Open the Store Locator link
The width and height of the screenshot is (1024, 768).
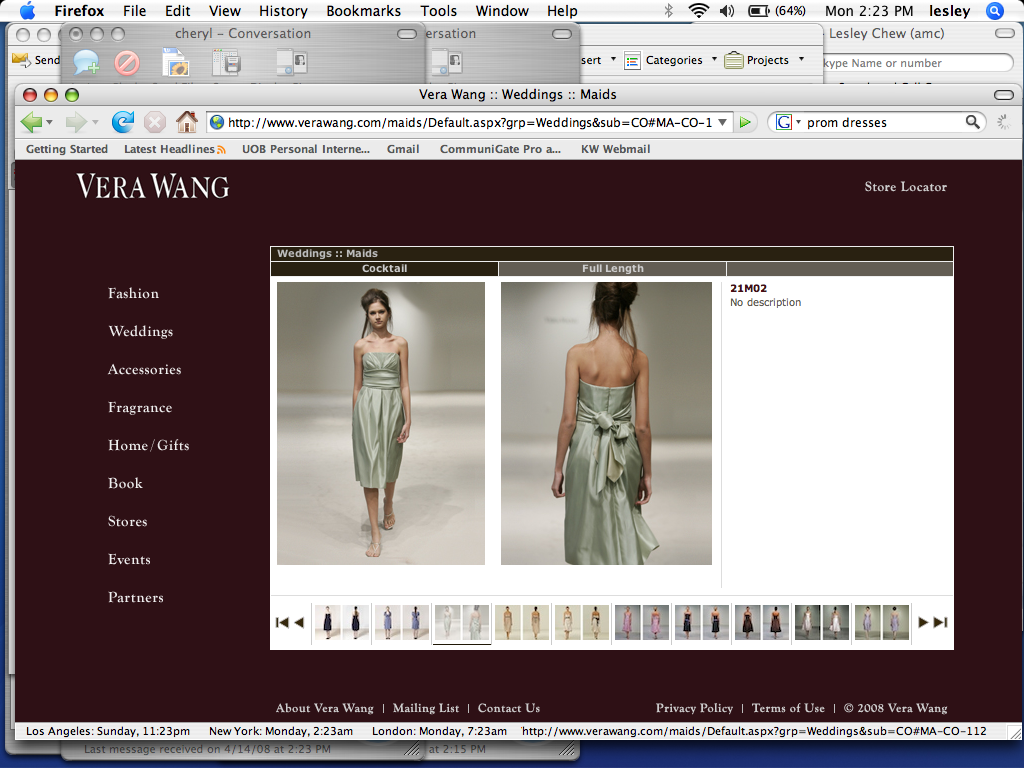click(905, 187)
